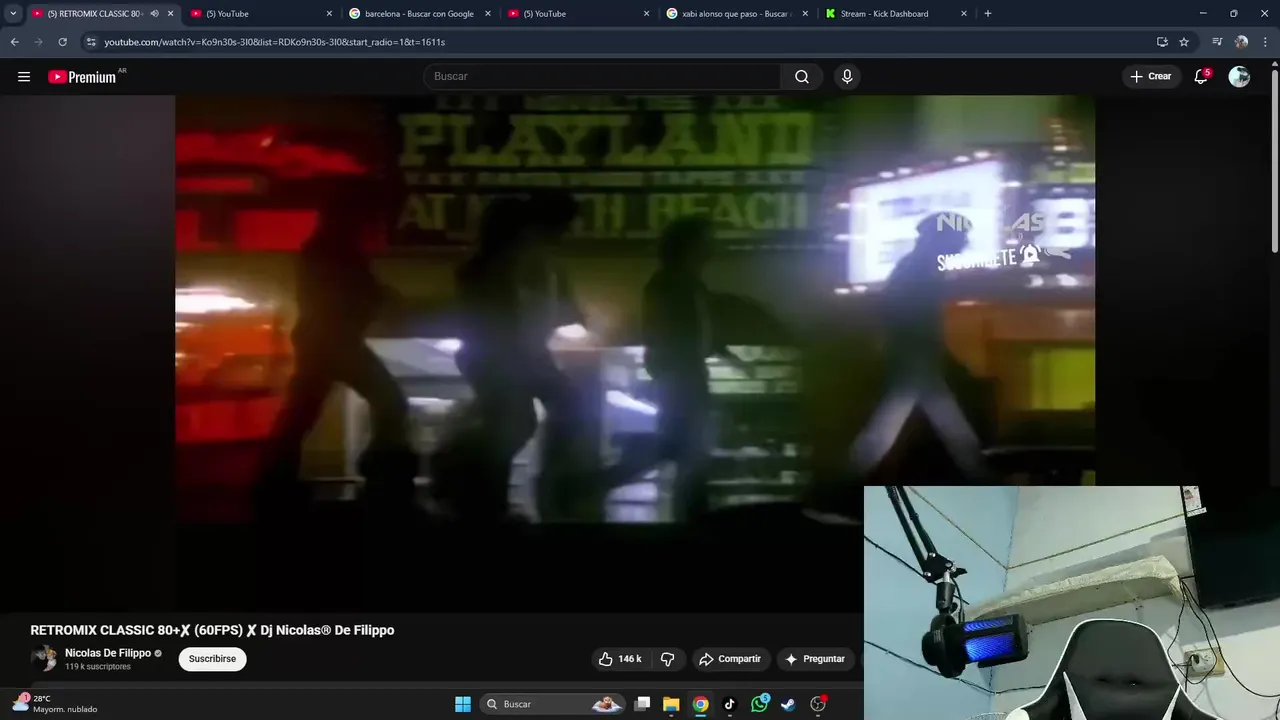Start voice search with microphone icon
The width and height of the screenshot is (1280, 720).
847,77
